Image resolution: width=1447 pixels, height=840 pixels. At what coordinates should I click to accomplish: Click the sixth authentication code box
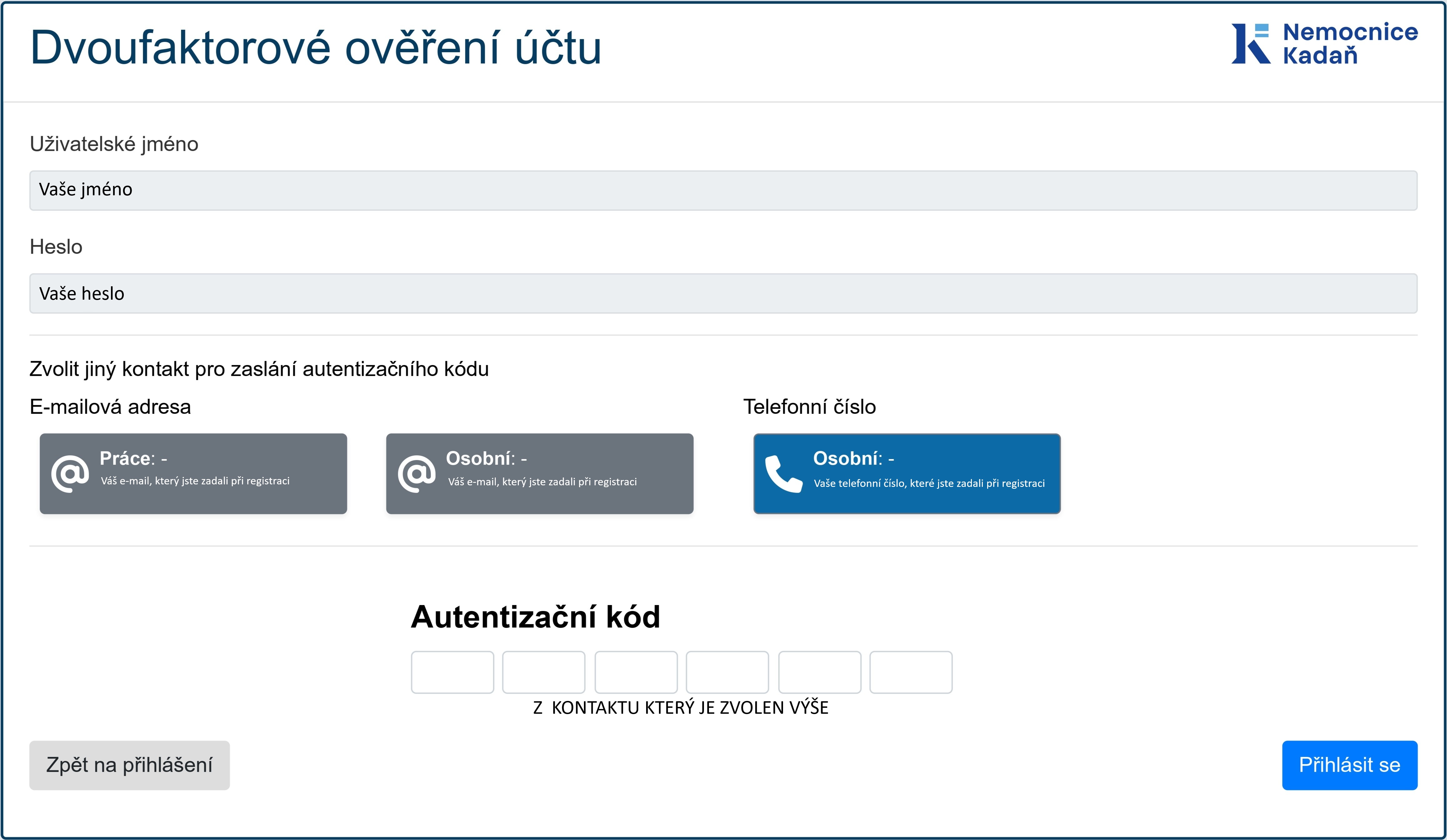coord(911,672)
